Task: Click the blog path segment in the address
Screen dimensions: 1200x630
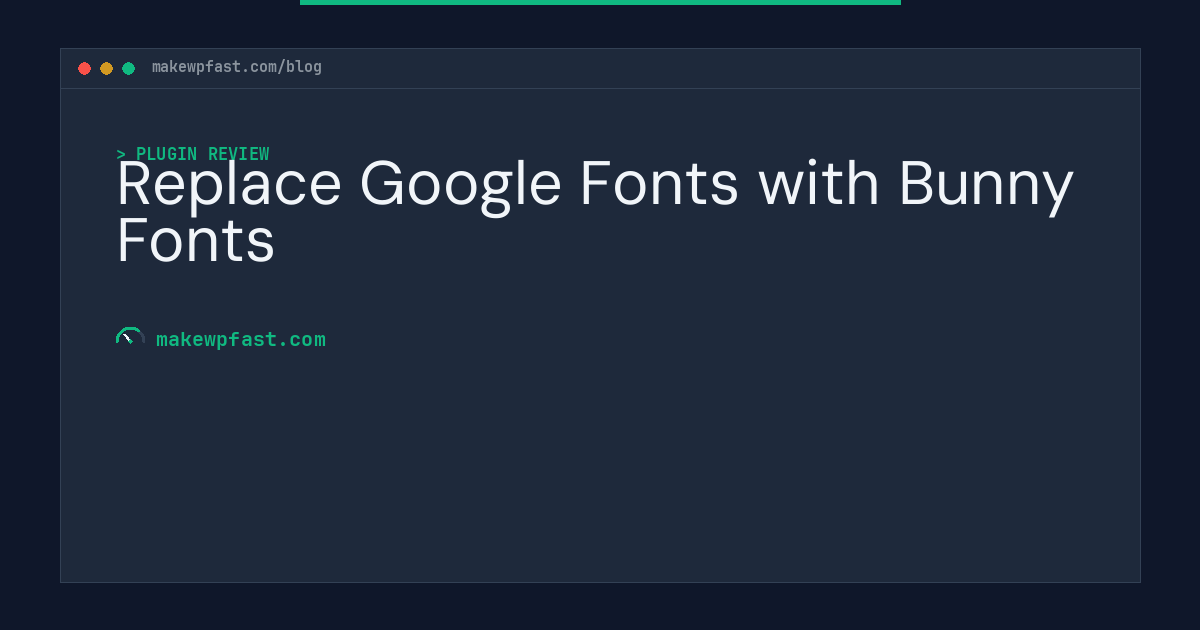Action: tap(302, 67)
